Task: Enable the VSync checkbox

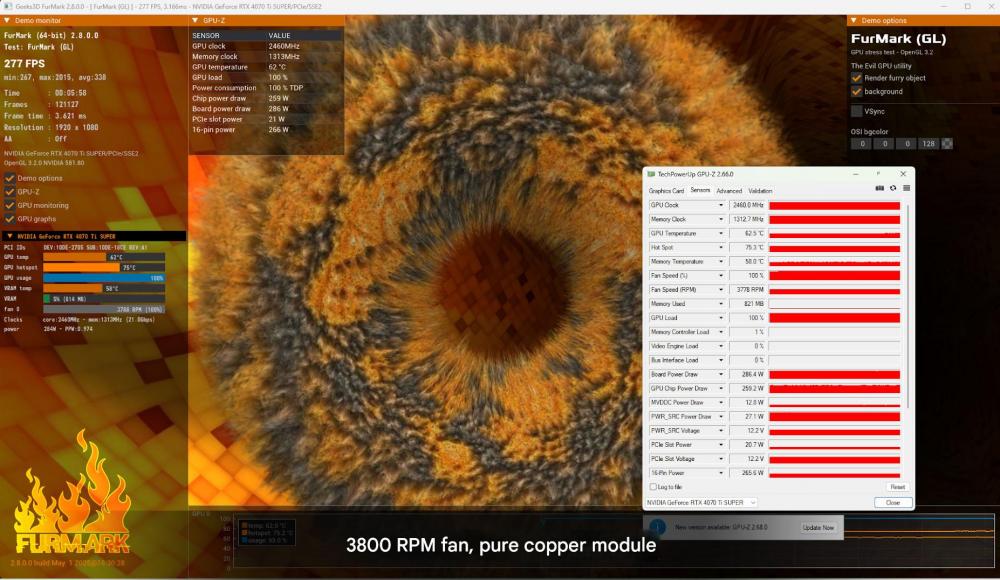Action: pyautogui.click(x=857, y=111)
